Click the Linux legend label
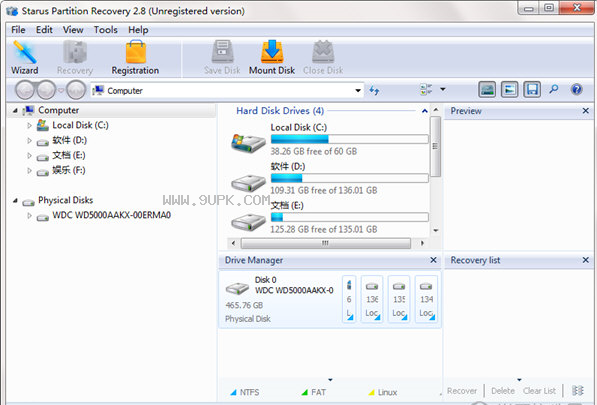Viewport: 597px width, 405px height. 387,392
